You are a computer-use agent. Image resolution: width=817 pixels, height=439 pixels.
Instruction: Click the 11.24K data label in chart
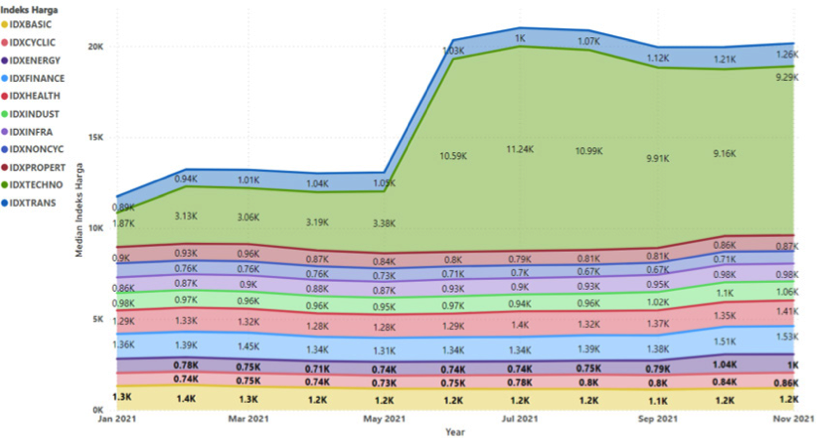click(520, 149)
